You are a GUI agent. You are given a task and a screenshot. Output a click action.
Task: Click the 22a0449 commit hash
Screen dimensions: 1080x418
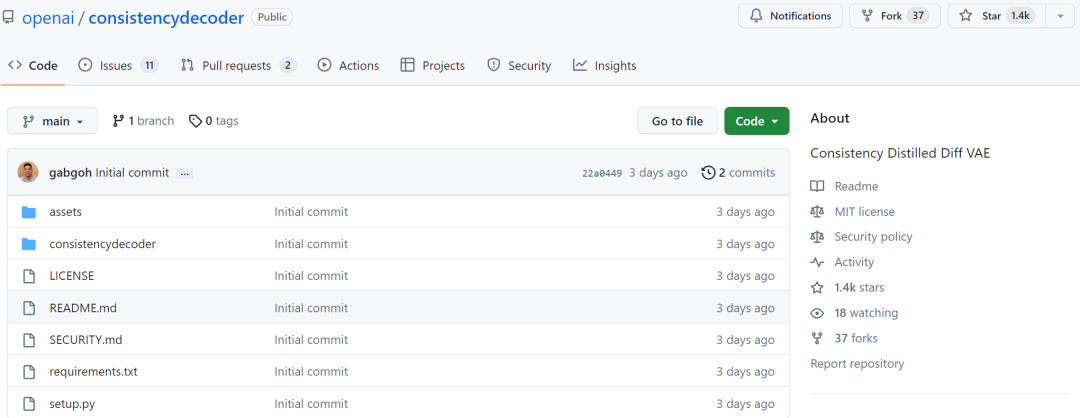[603, 174]
